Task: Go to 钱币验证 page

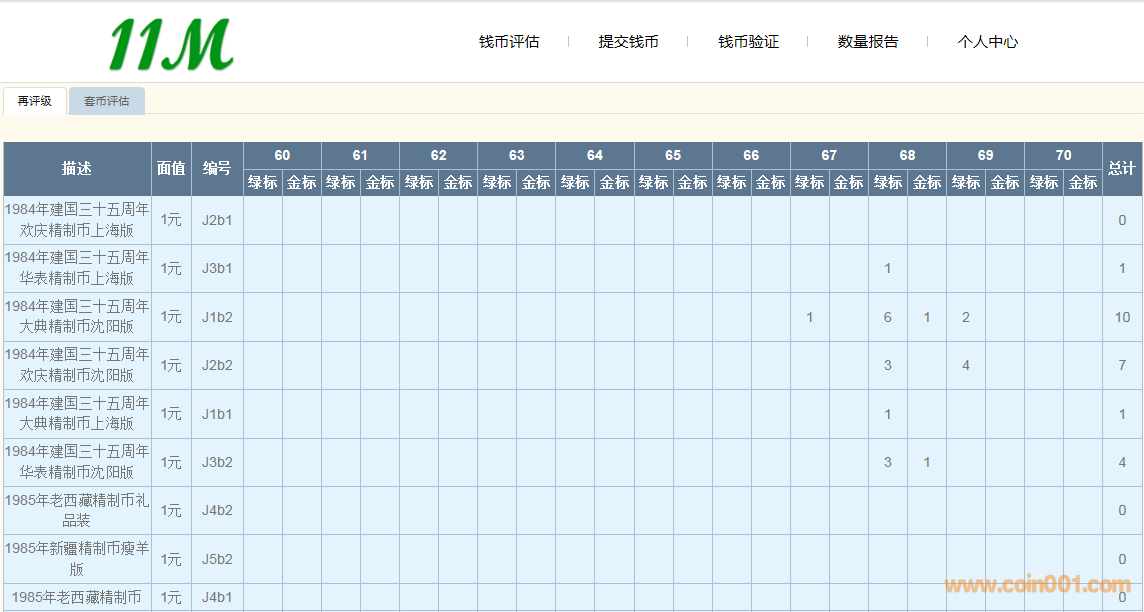Action: [748, 42]
